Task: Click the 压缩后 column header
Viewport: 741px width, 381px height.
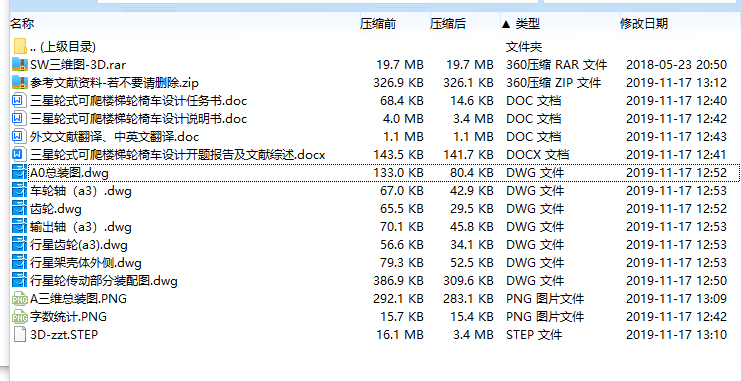Action: click(x=448, y=24)
